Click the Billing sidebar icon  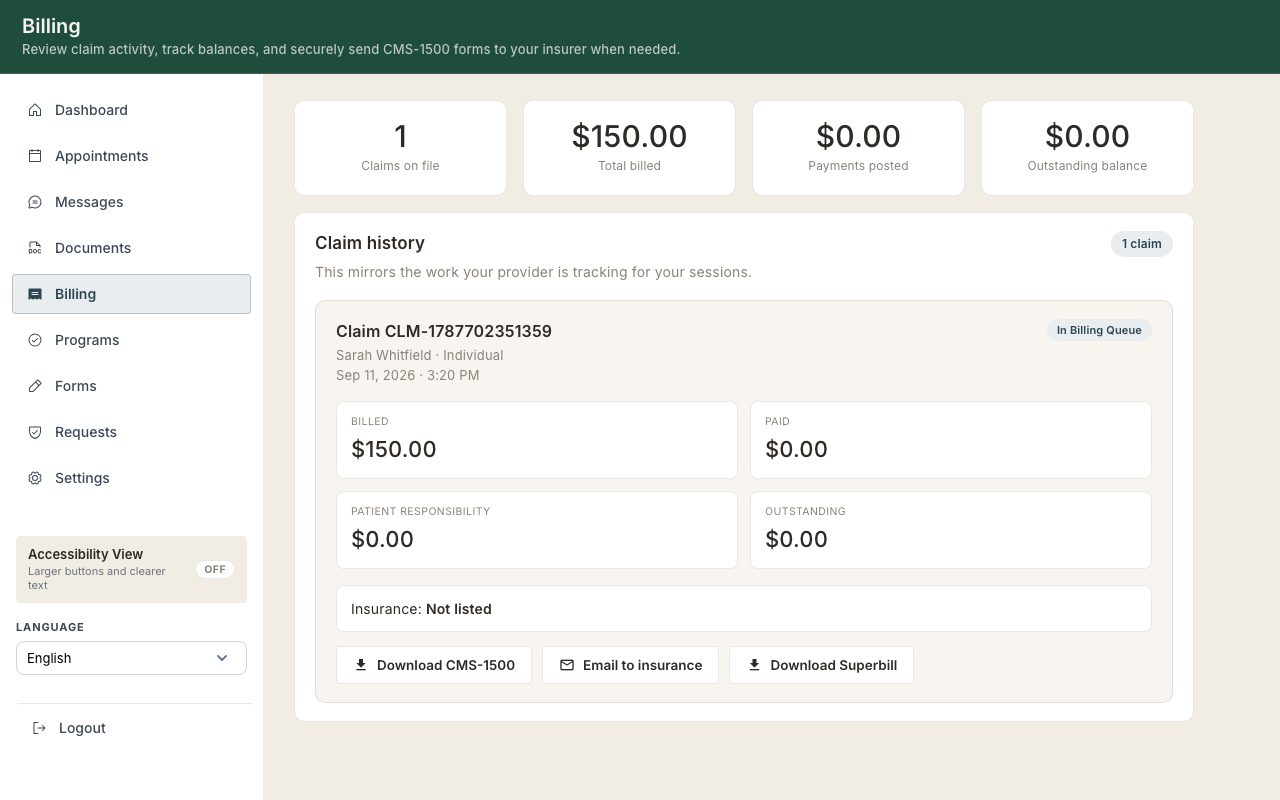[x=35, y=294]
